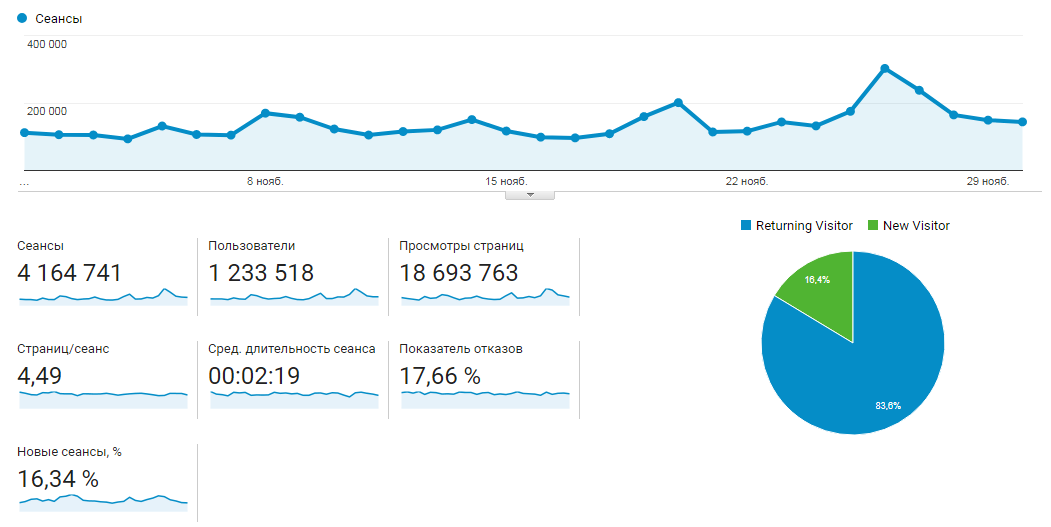This screenshot has height=527, width=1051.
Task: Click the sparkline under Новые сеансы, %
Action: click(x=103, y=500)
